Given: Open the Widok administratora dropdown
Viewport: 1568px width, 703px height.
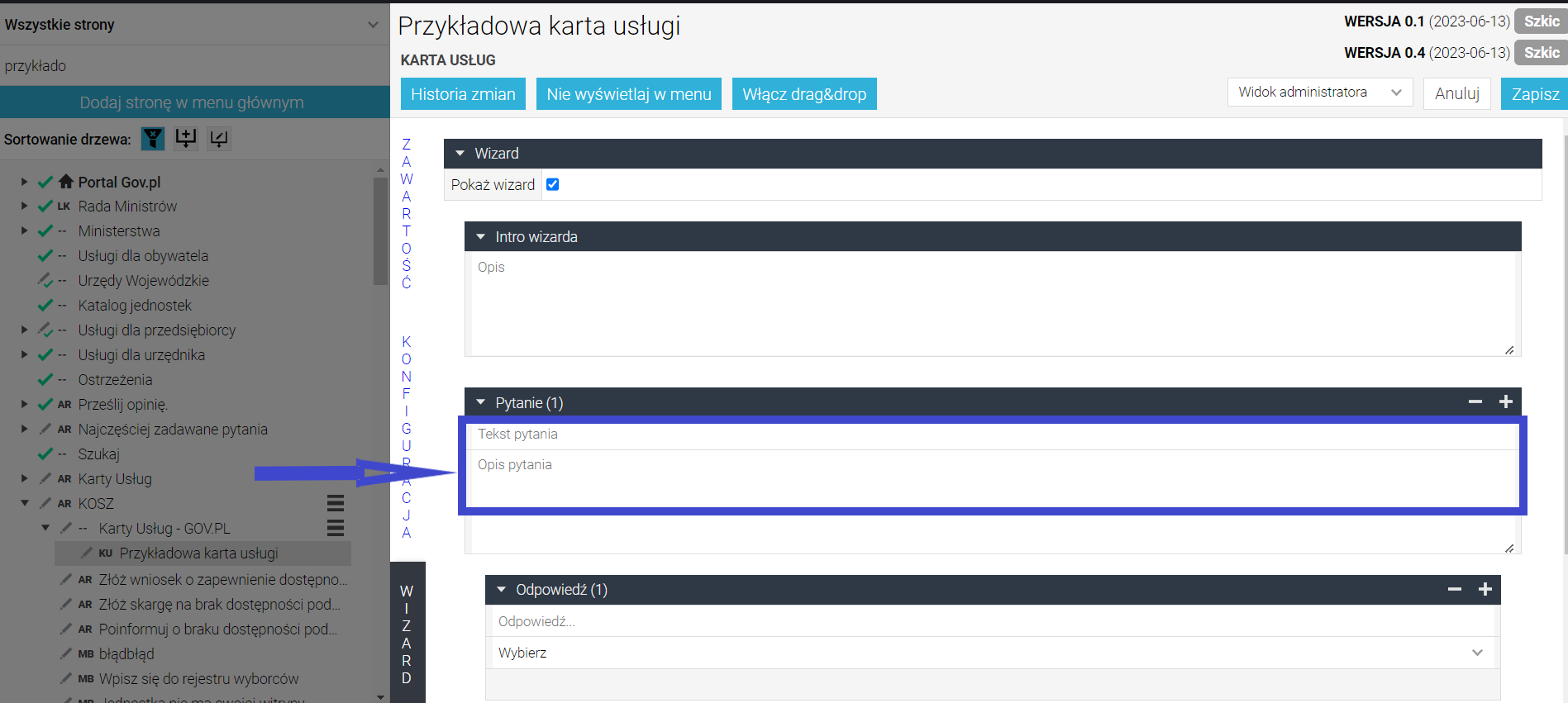Looking at the screenshot, I should pyautogui.click(x=1320, y=93).
